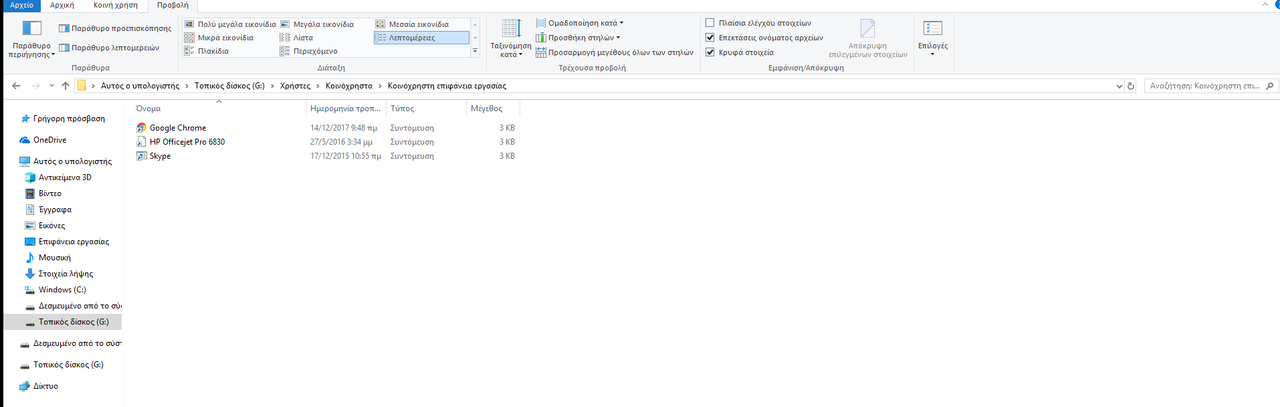Switch layout to Μεσαία εικονίδια
Screen dimensions: 1280x407
click(413, 23)
